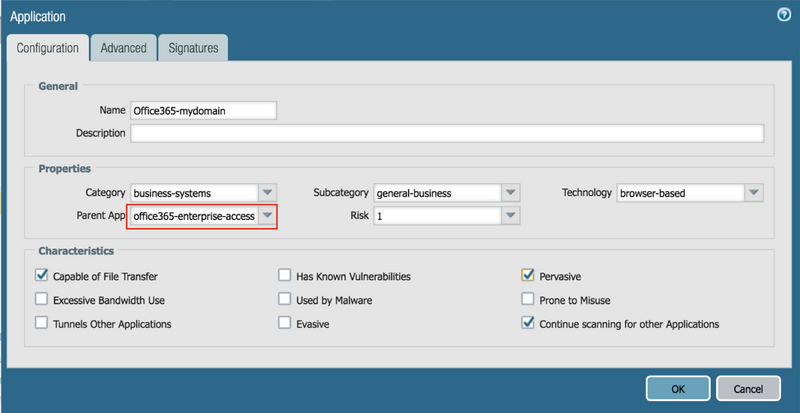
Task: Switch to the Advanced tab
Action: click(124, 47)
